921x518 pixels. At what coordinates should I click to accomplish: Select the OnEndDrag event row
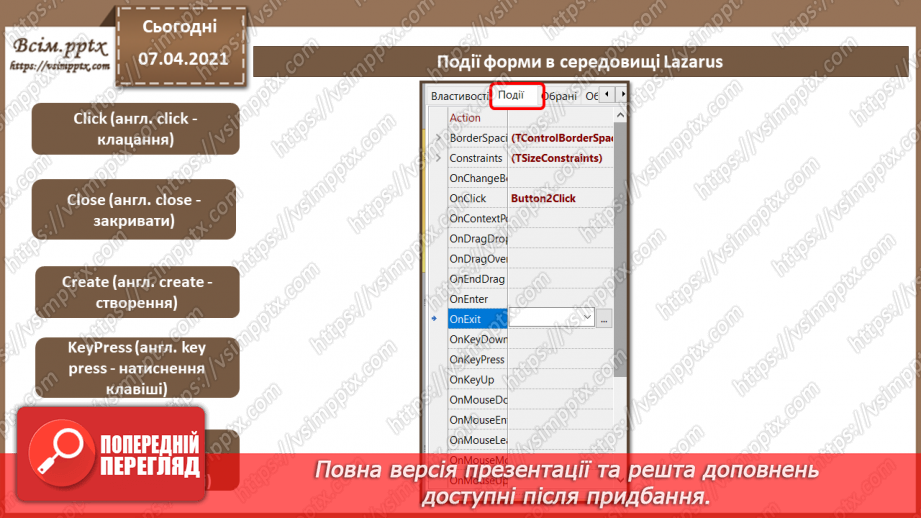click(530, 279)
